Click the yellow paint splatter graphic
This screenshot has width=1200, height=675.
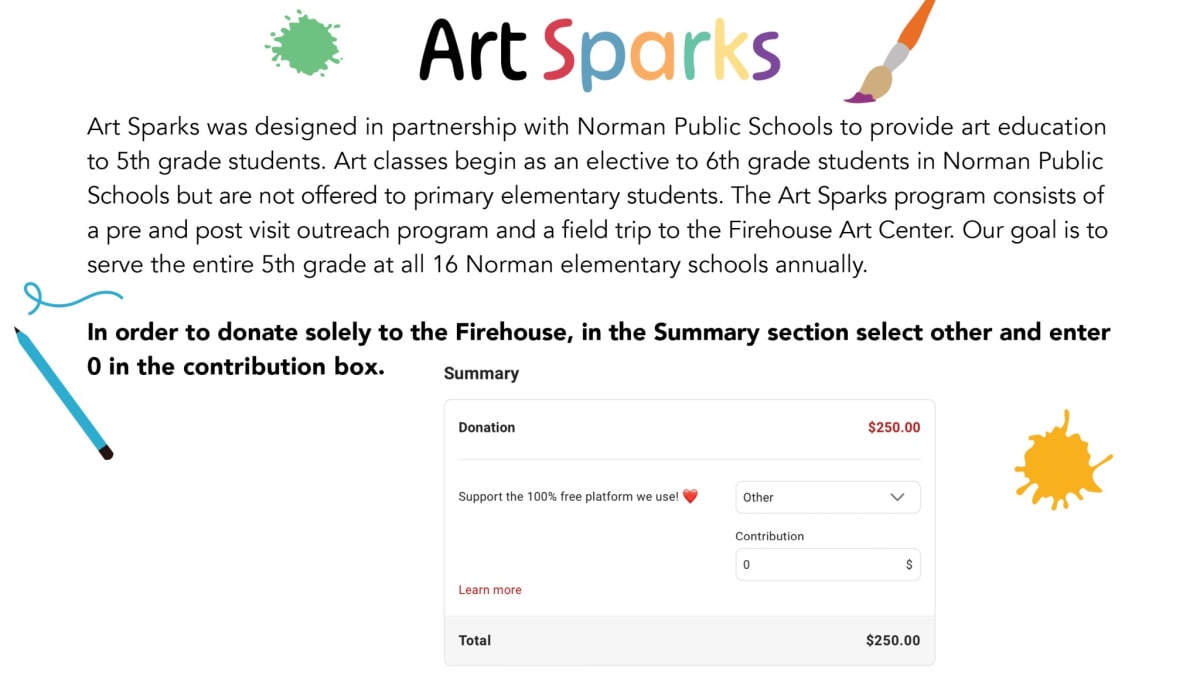[x=1060, y=460]
